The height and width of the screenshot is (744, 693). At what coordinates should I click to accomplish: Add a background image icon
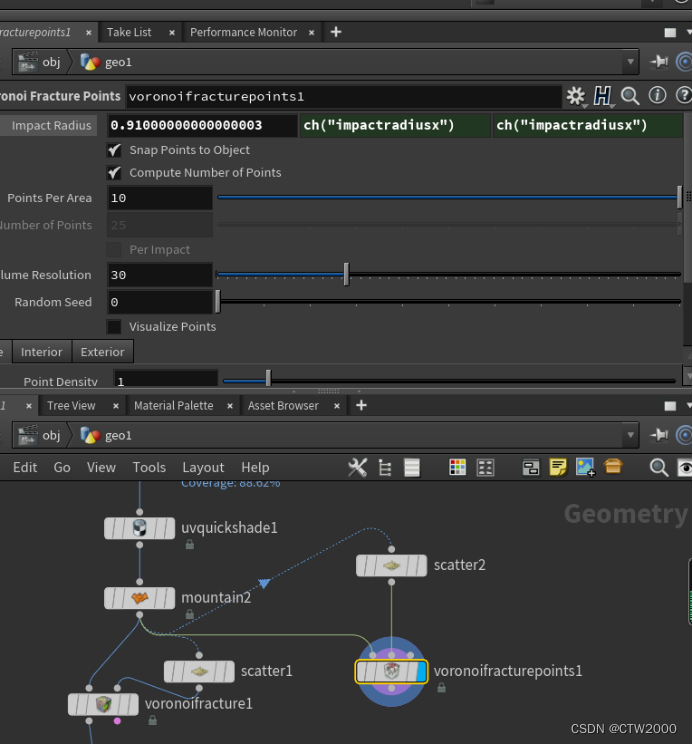585,467
